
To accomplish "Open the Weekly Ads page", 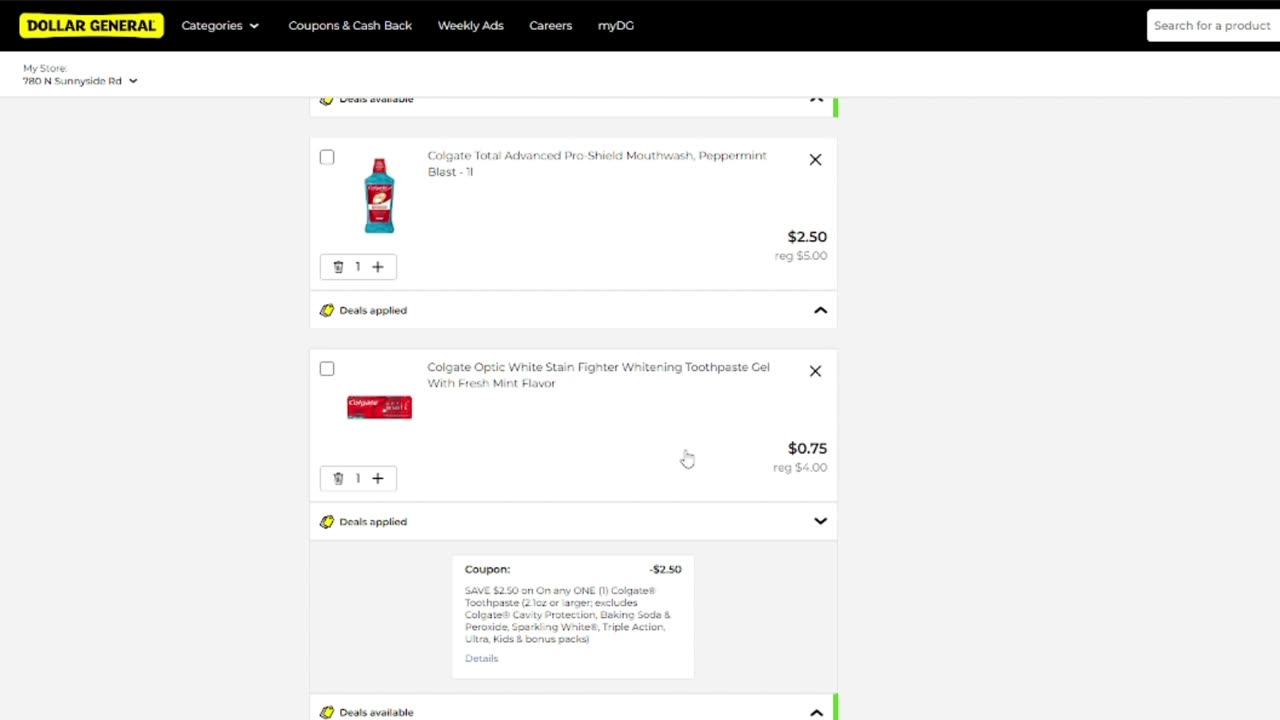I will click(470, 26).
